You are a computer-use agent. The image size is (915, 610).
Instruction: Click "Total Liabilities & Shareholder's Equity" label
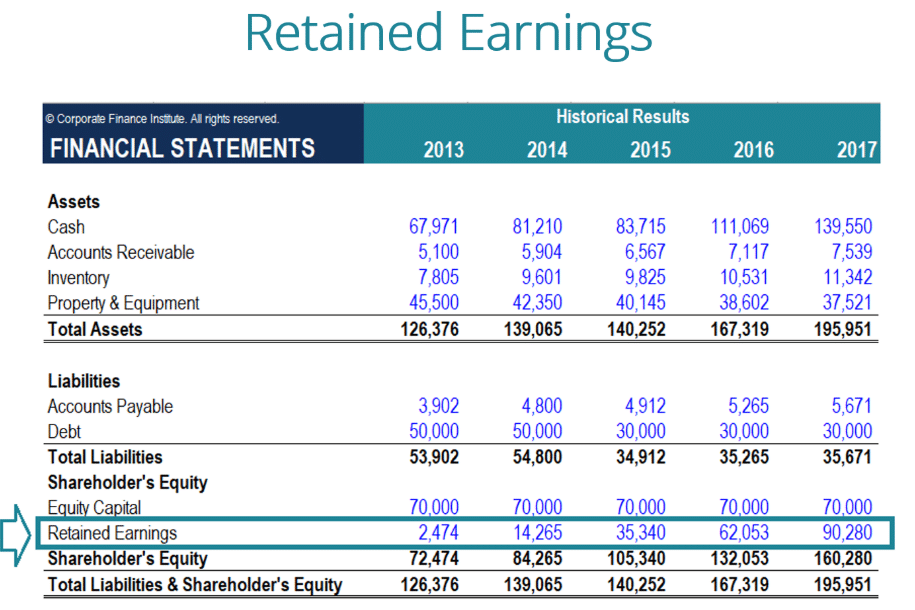coord(195,585)
